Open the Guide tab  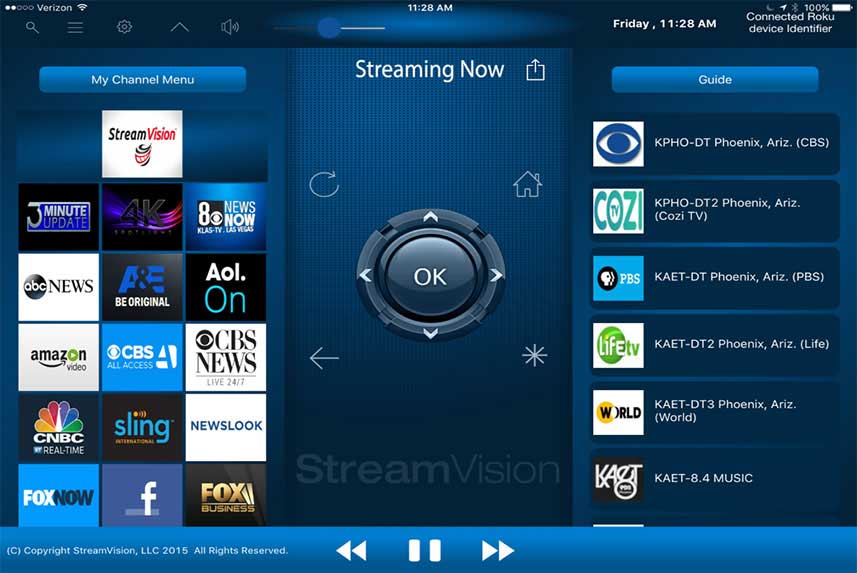[x=714, y=80]
